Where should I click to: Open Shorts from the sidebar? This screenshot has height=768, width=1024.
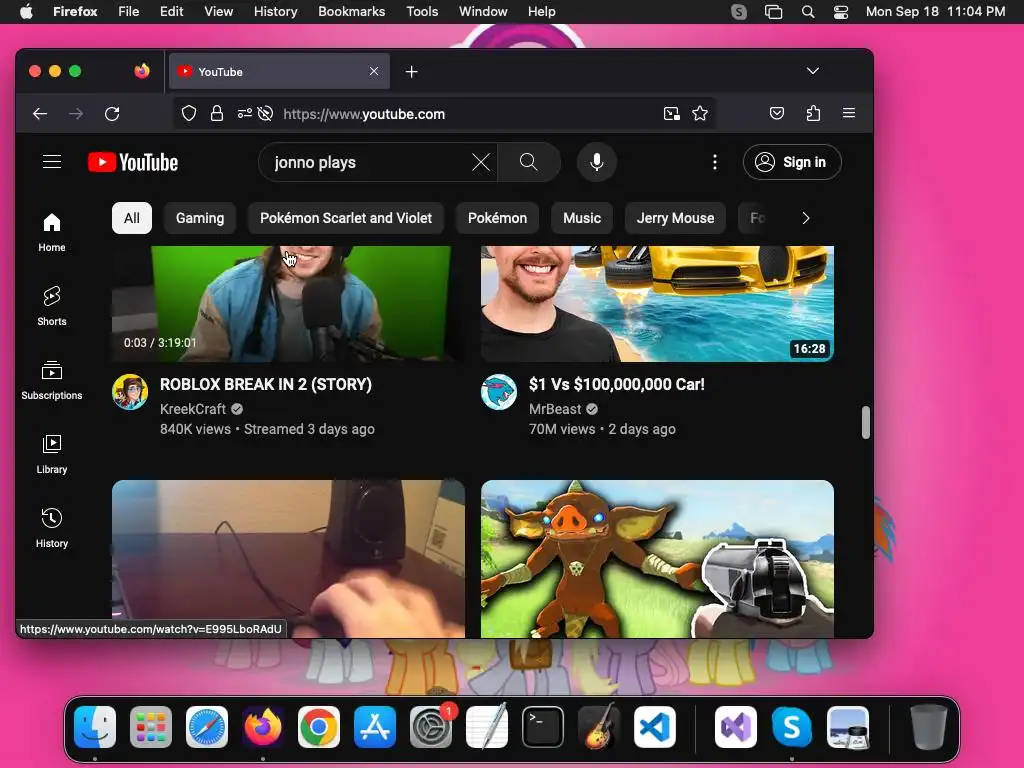coord(52,306)
